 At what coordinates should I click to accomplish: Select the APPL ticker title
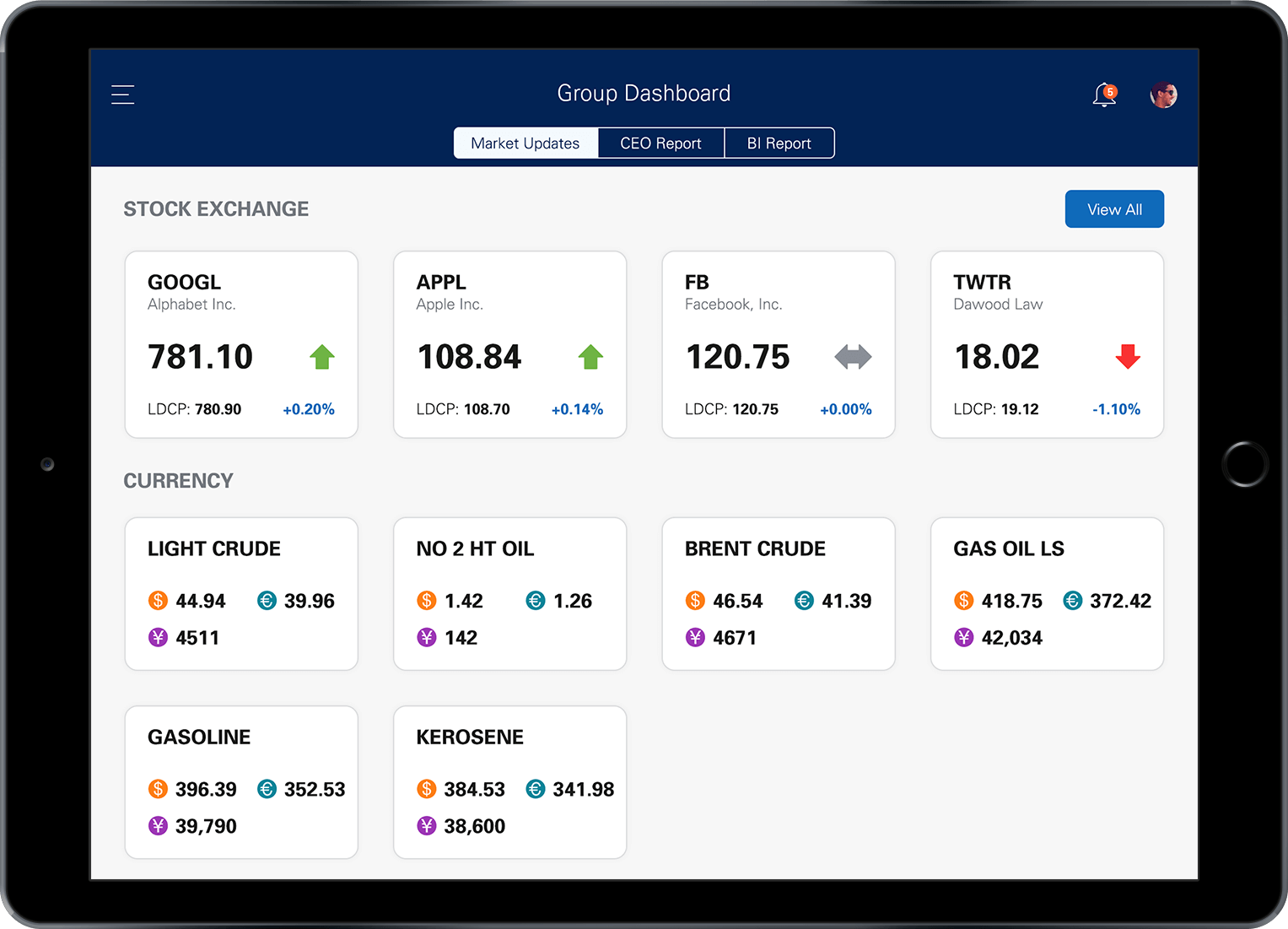[x=441, y=282]
